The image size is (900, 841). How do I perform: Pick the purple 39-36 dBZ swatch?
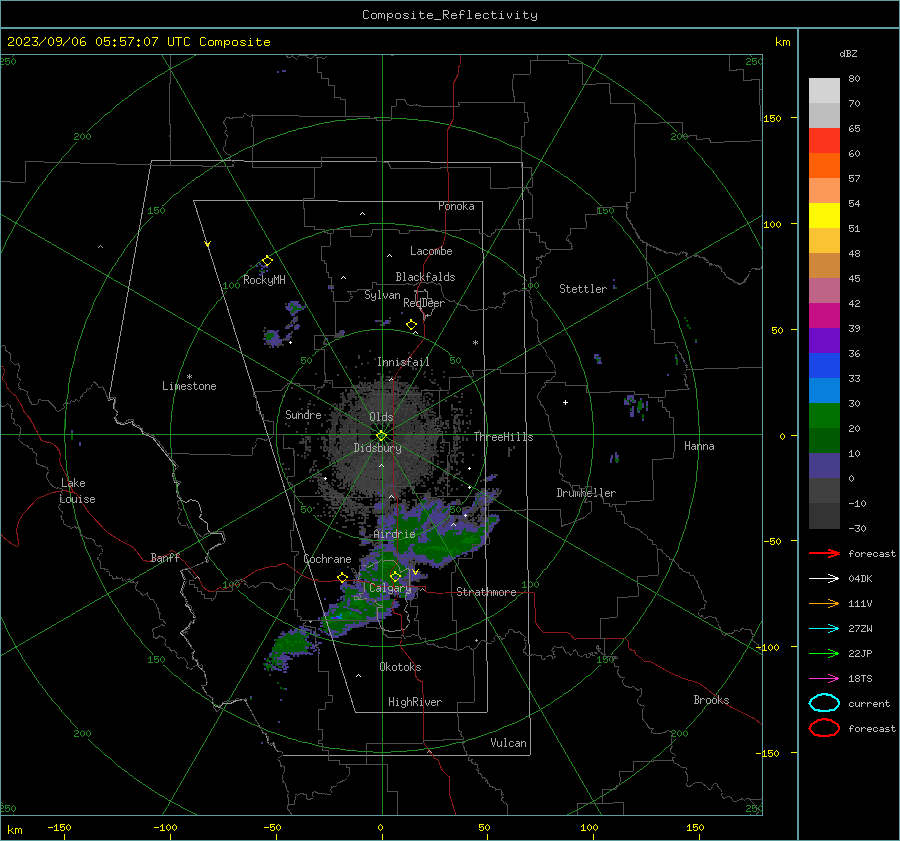pos(824,341)
